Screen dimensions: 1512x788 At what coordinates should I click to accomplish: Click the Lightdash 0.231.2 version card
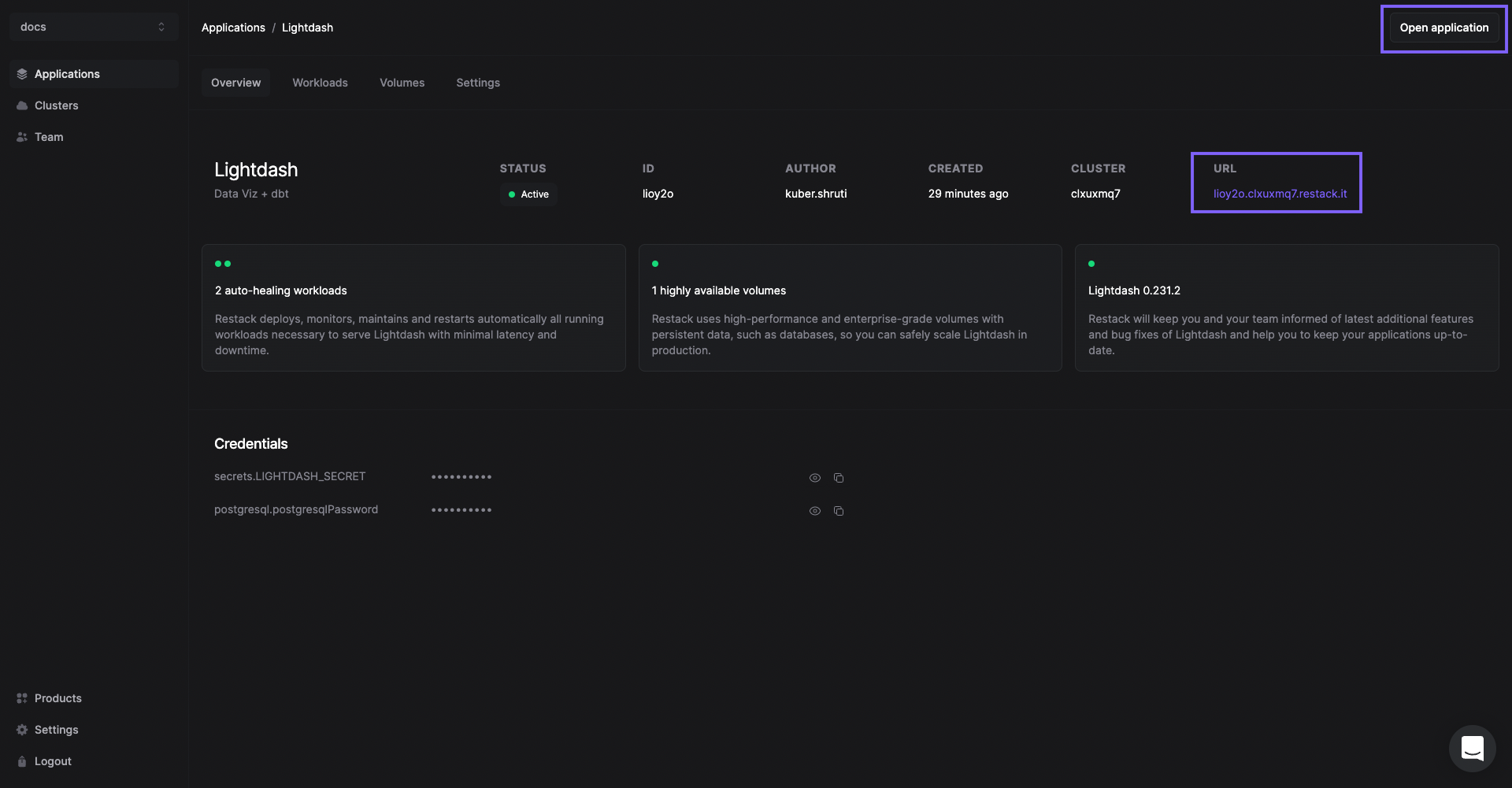[x=1287, y=308]
